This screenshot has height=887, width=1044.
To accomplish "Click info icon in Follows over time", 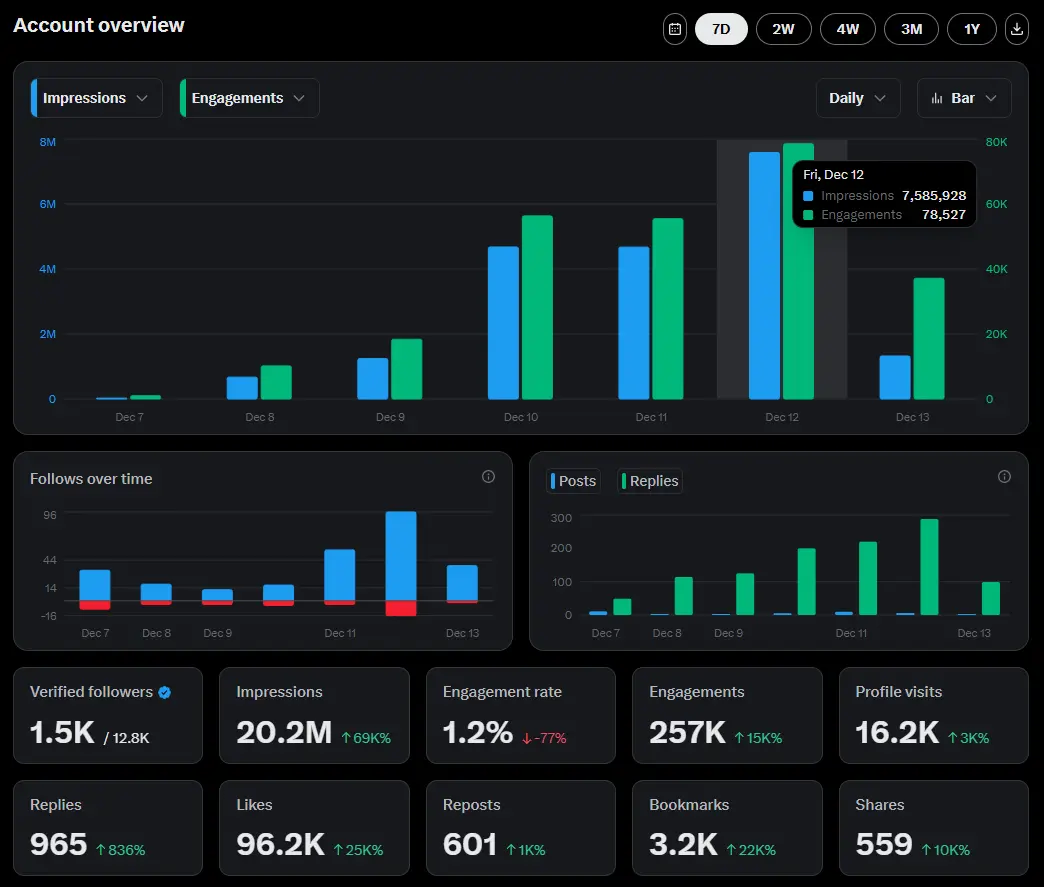I will click(488, 477).
